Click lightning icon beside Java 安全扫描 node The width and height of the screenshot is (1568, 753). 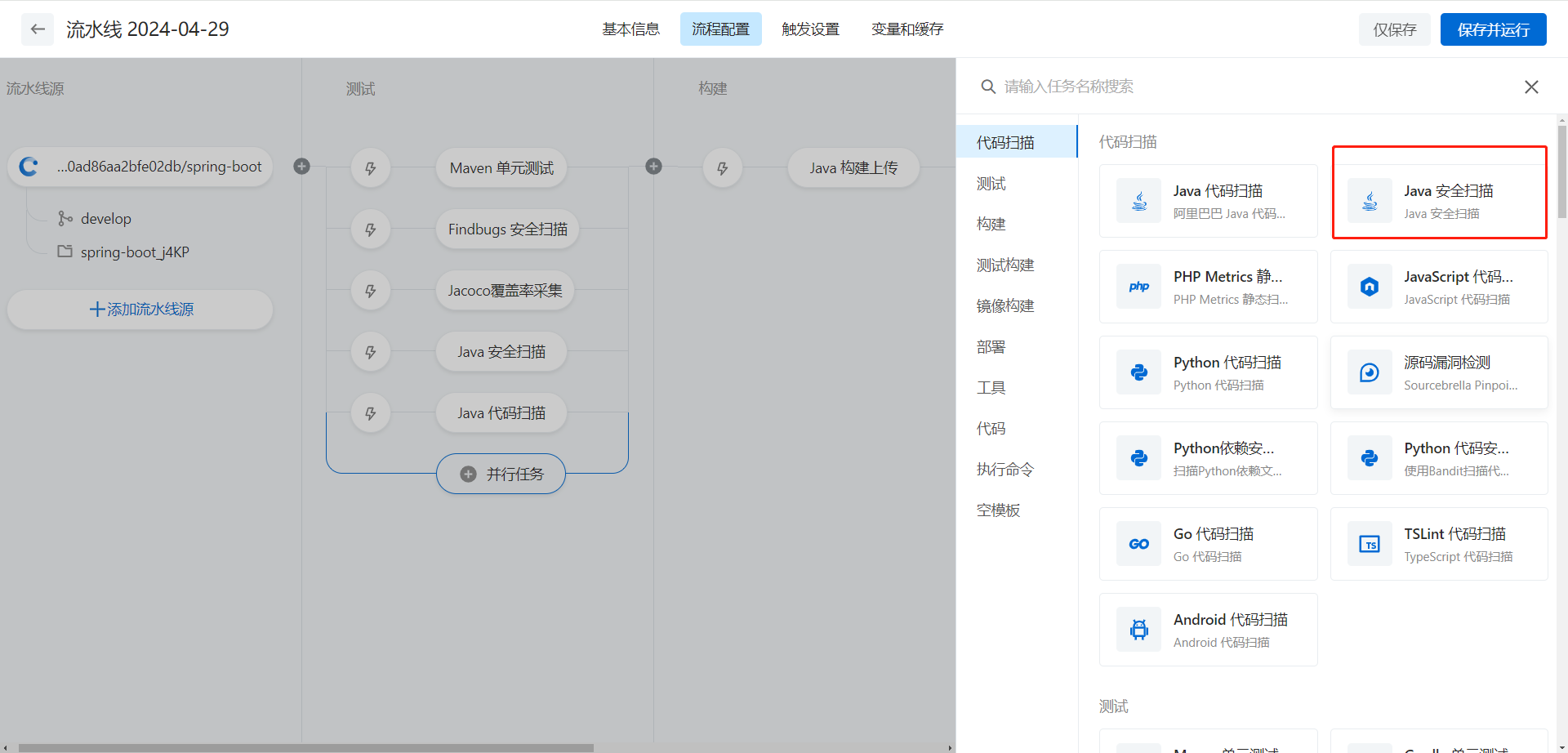tap(371, 352)
